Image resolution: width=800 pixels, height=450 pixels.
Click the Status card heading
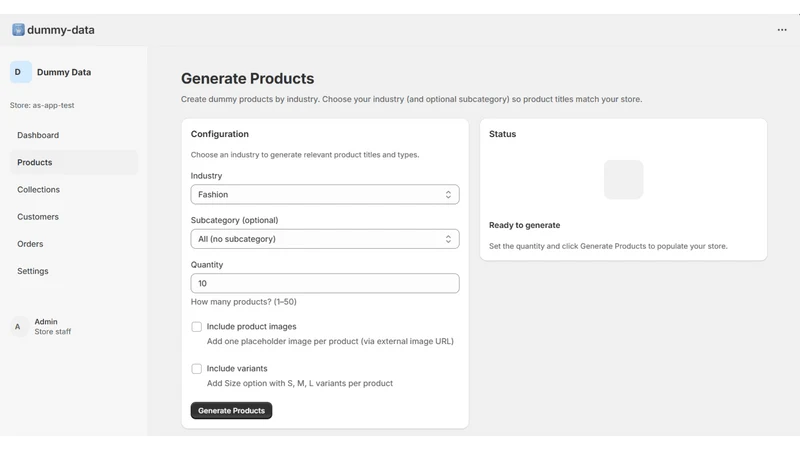(x=502, y=134)
